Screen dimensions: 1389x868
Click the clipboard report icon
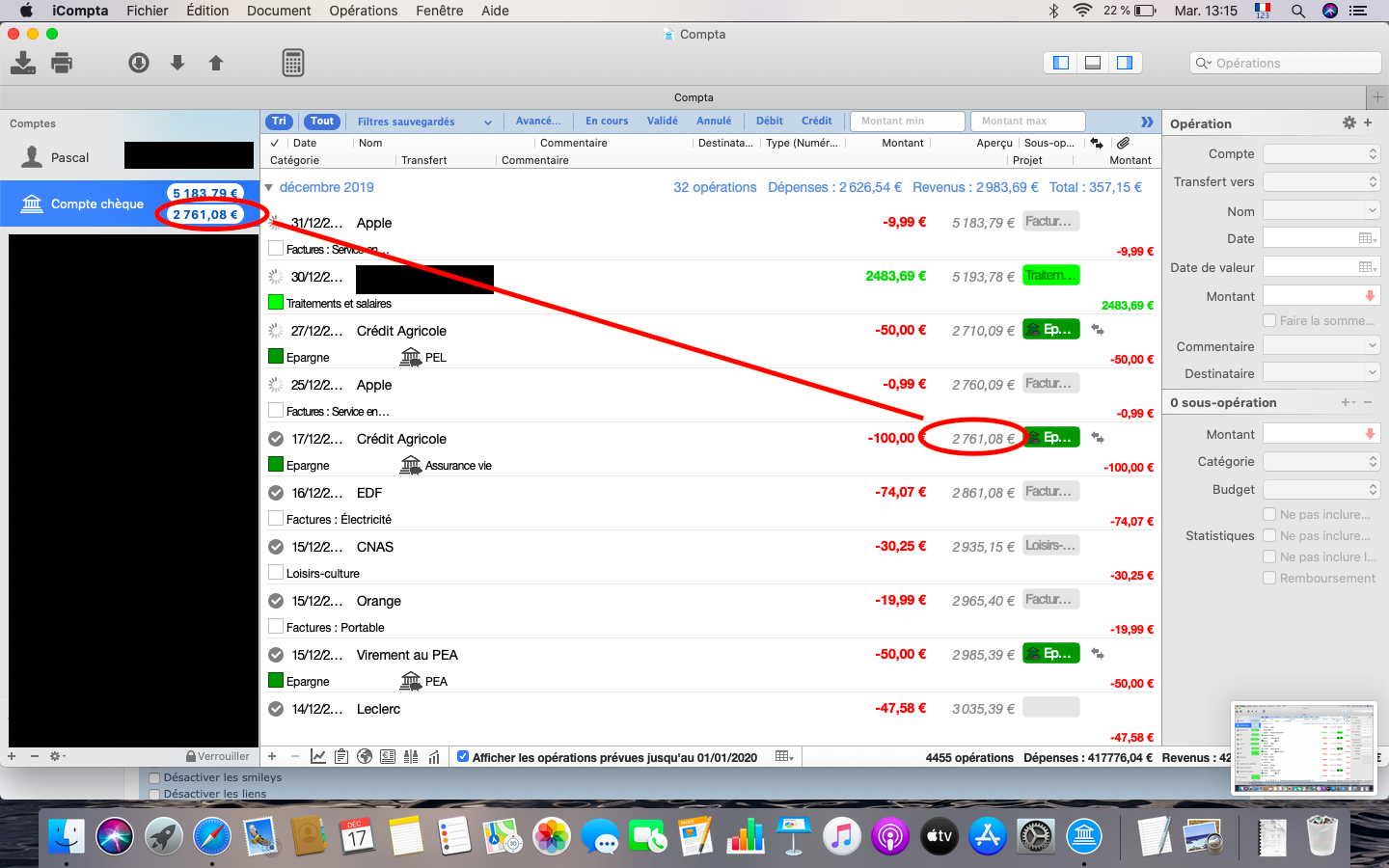[341, 757]
